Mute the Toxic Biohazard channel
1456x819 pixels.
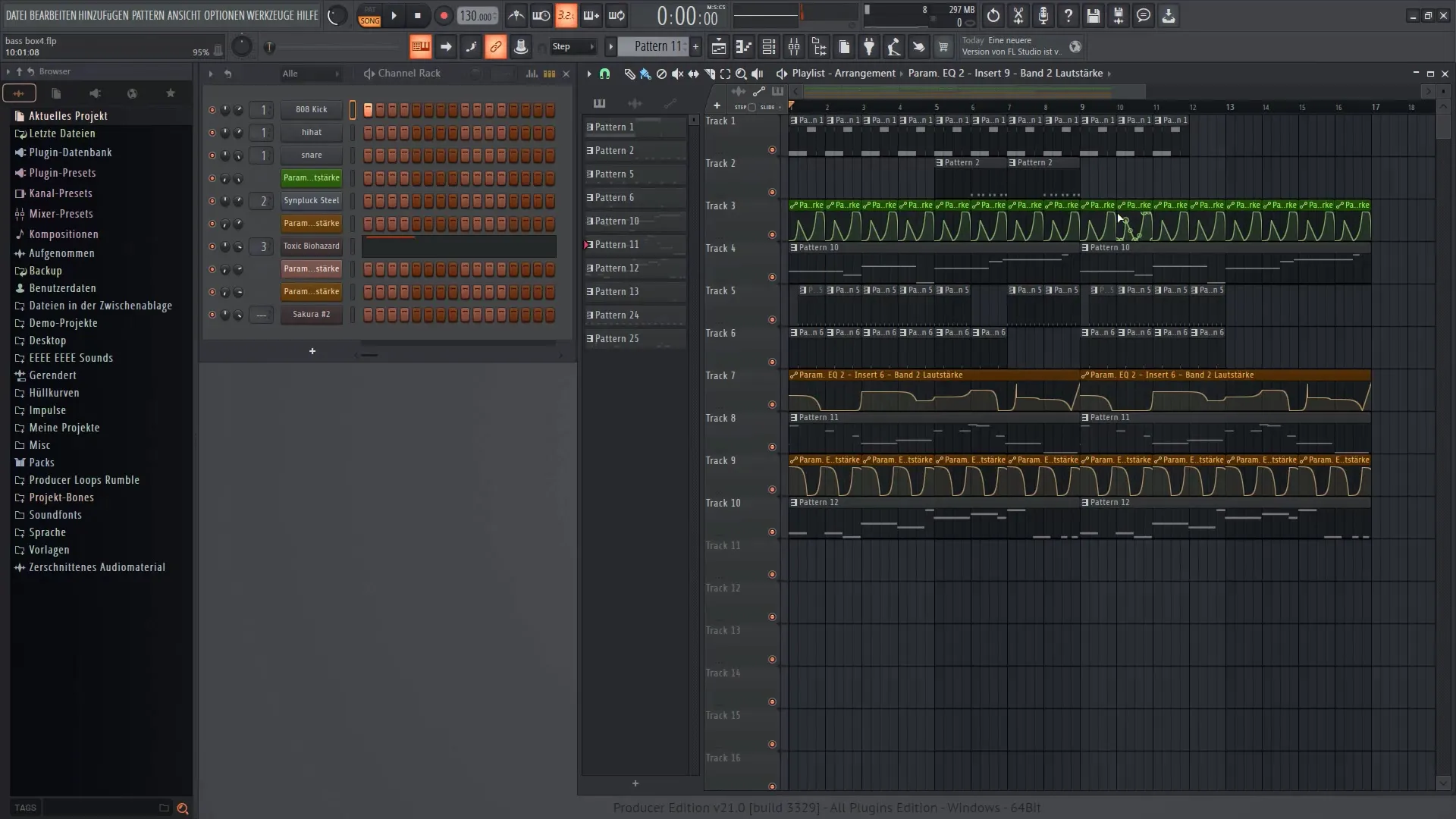[212, 246]
